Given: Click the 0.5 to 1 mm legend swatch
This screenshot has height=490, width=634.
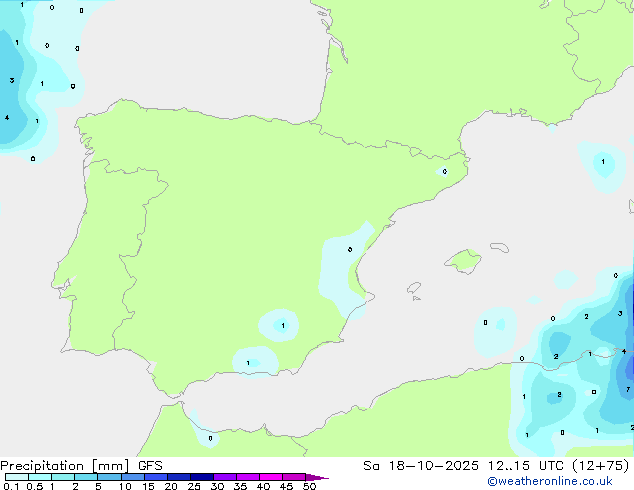Looking at the screenshot, I should [40, 477].
